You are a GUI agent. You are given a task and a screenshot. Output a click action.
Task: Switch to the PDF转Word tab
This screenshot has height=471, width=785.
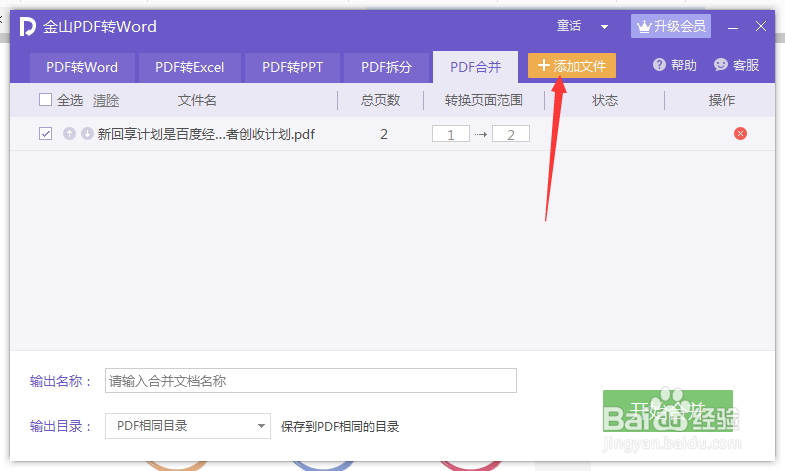coord(82,67)
